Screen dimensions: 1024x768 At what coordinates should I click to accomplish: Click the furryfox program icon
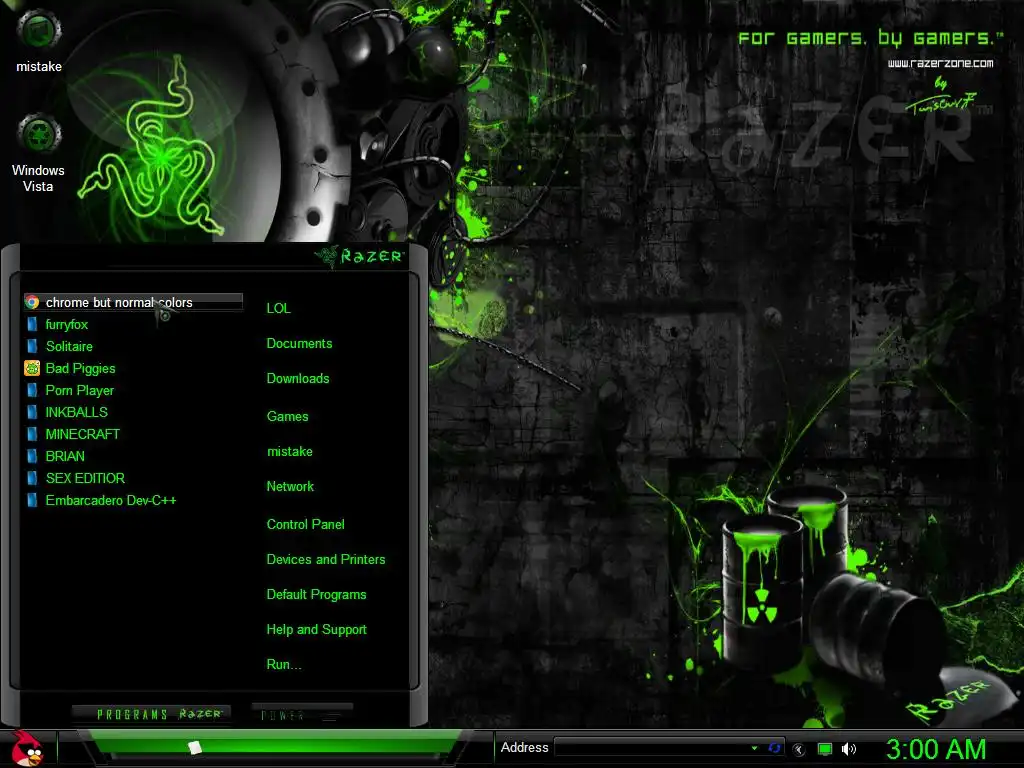point(32,325)
